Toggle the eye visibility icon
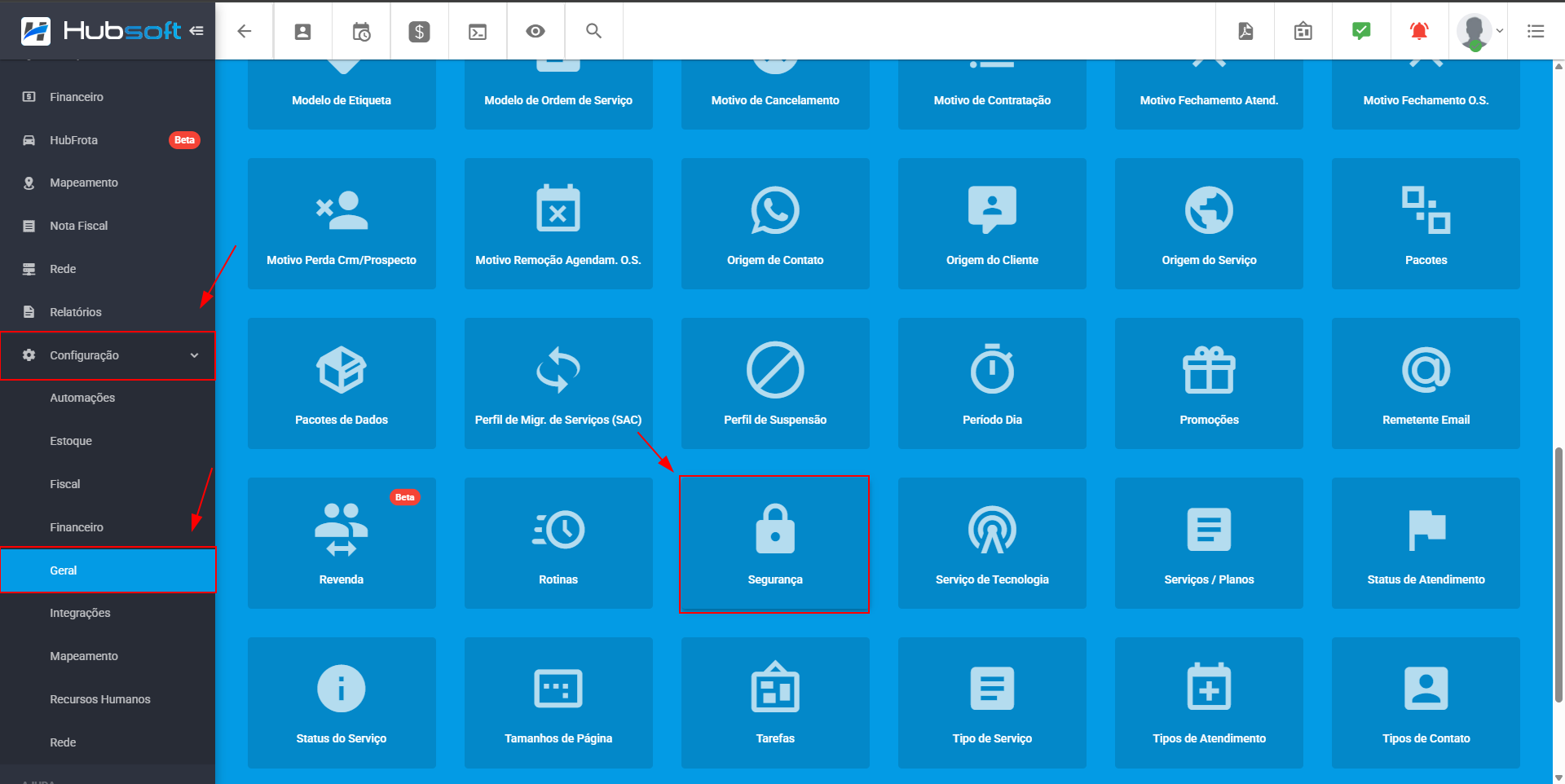The width and height of the screenshot is (1565, 784). [536, 31]
